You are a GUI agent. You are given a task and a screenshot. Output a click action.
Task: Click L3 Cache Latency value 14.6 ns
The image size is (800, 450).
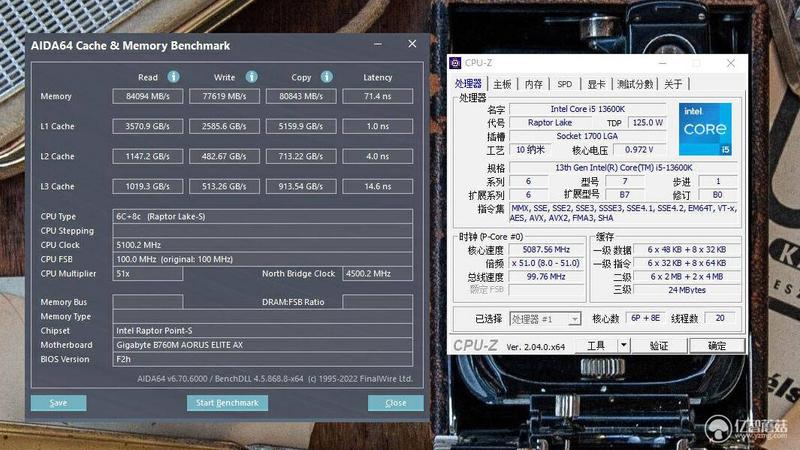(378, 186)
